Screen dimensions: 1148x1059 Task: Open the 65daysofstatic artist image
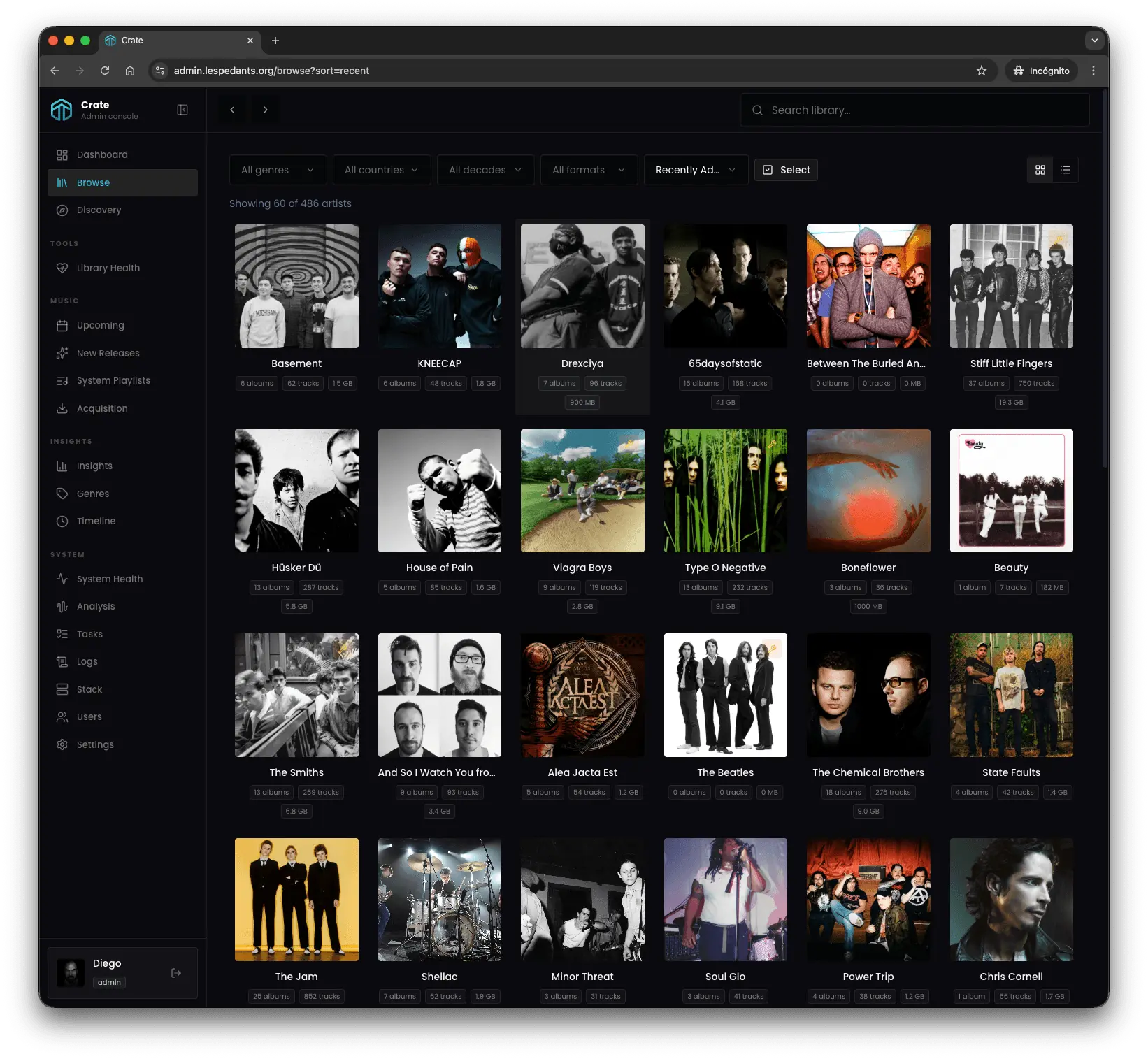[725, 286]
